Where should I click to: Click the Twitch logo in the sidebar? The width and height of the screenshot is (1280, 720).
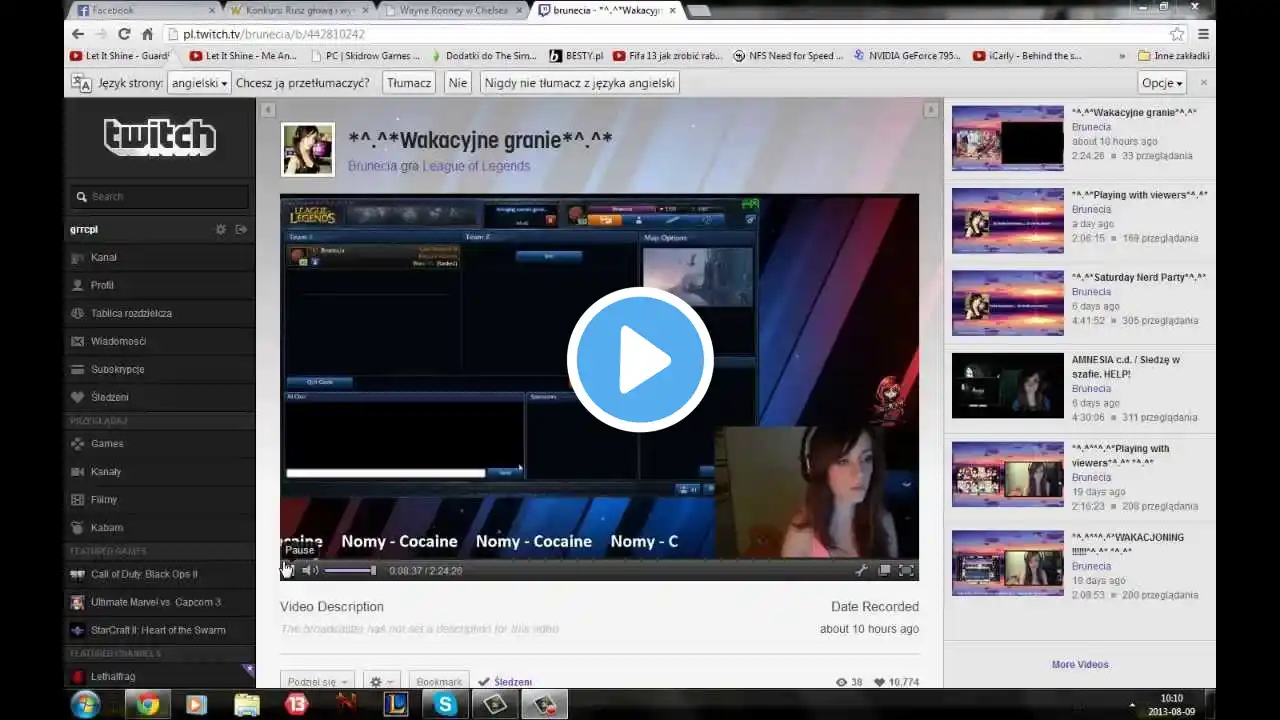click(160, 137)
